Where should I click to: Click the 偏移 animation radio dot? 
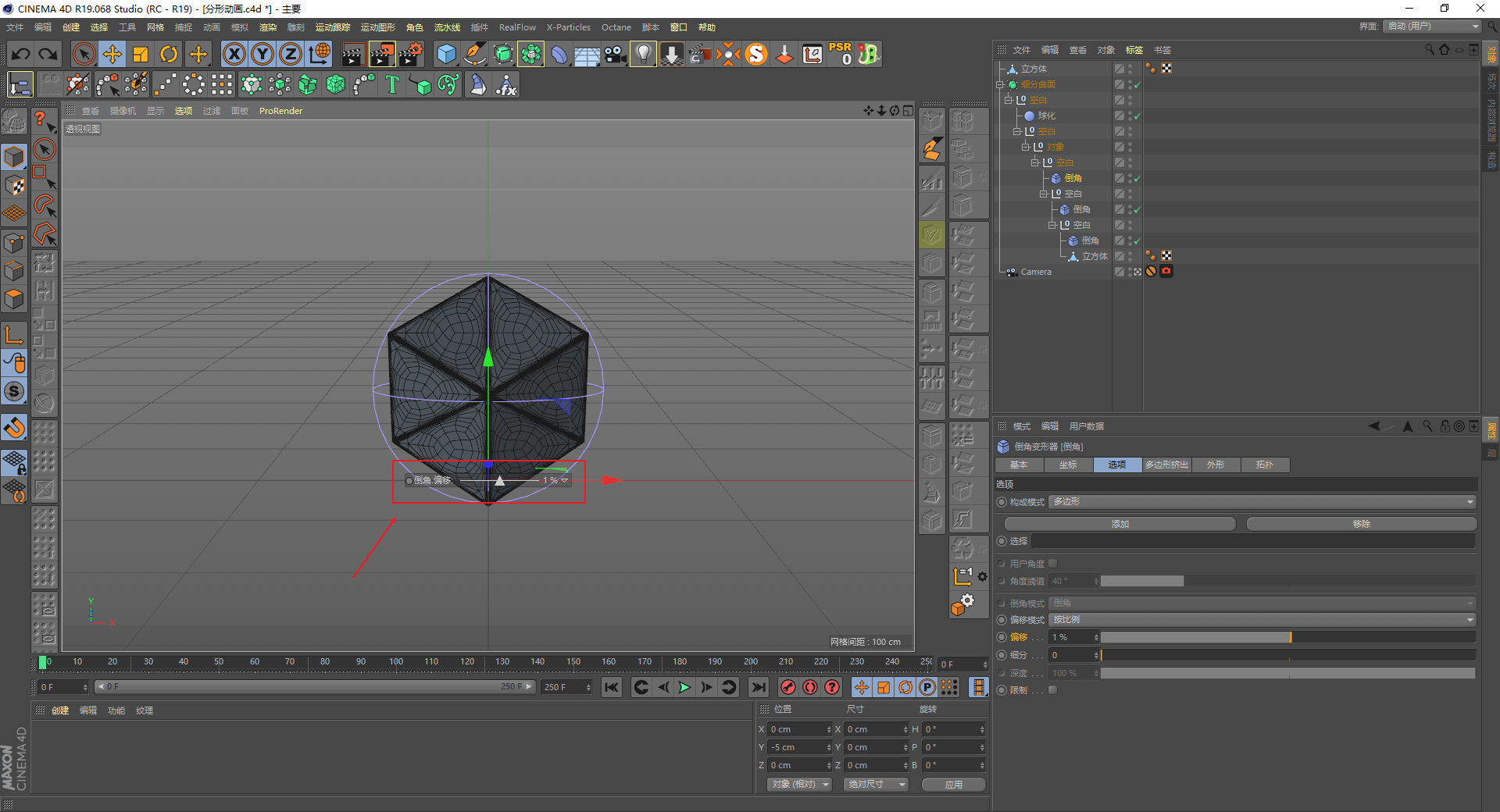pos(1002,637)
